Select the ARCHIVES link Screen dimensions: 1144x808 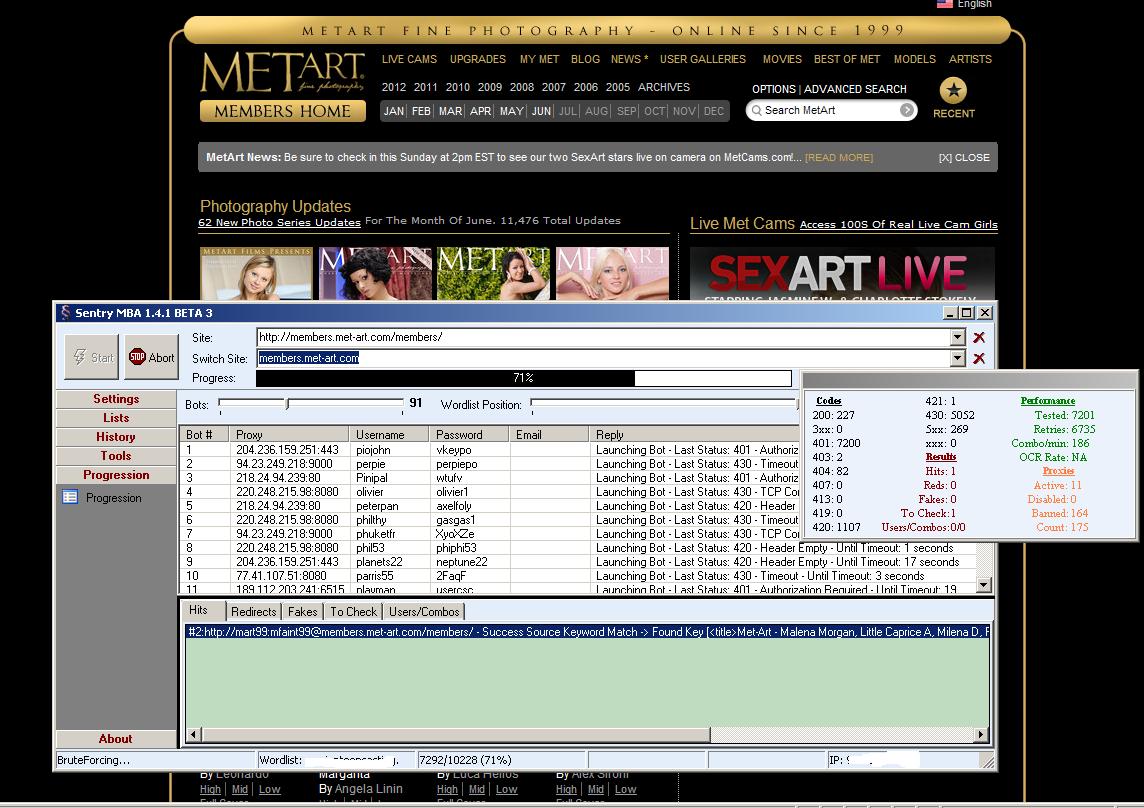tap(663, 87)
